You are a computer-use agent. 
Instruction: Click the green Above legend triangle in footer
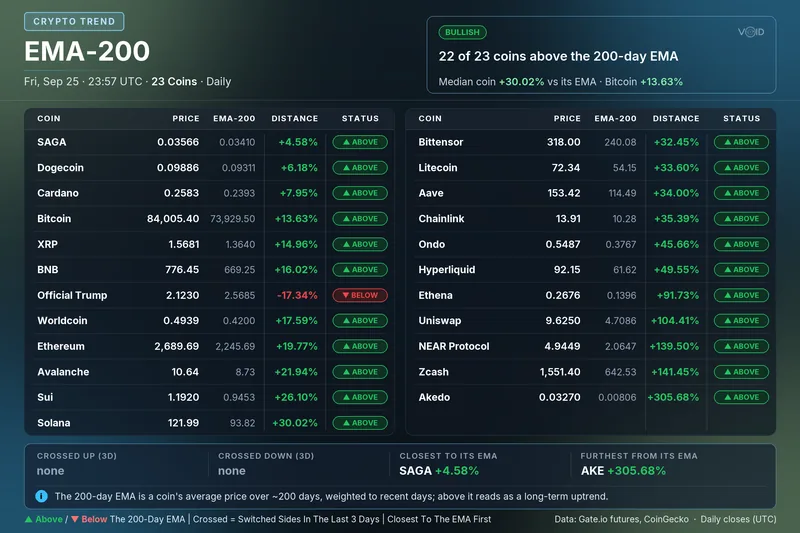pyautogui.click(x=29, y=519)
